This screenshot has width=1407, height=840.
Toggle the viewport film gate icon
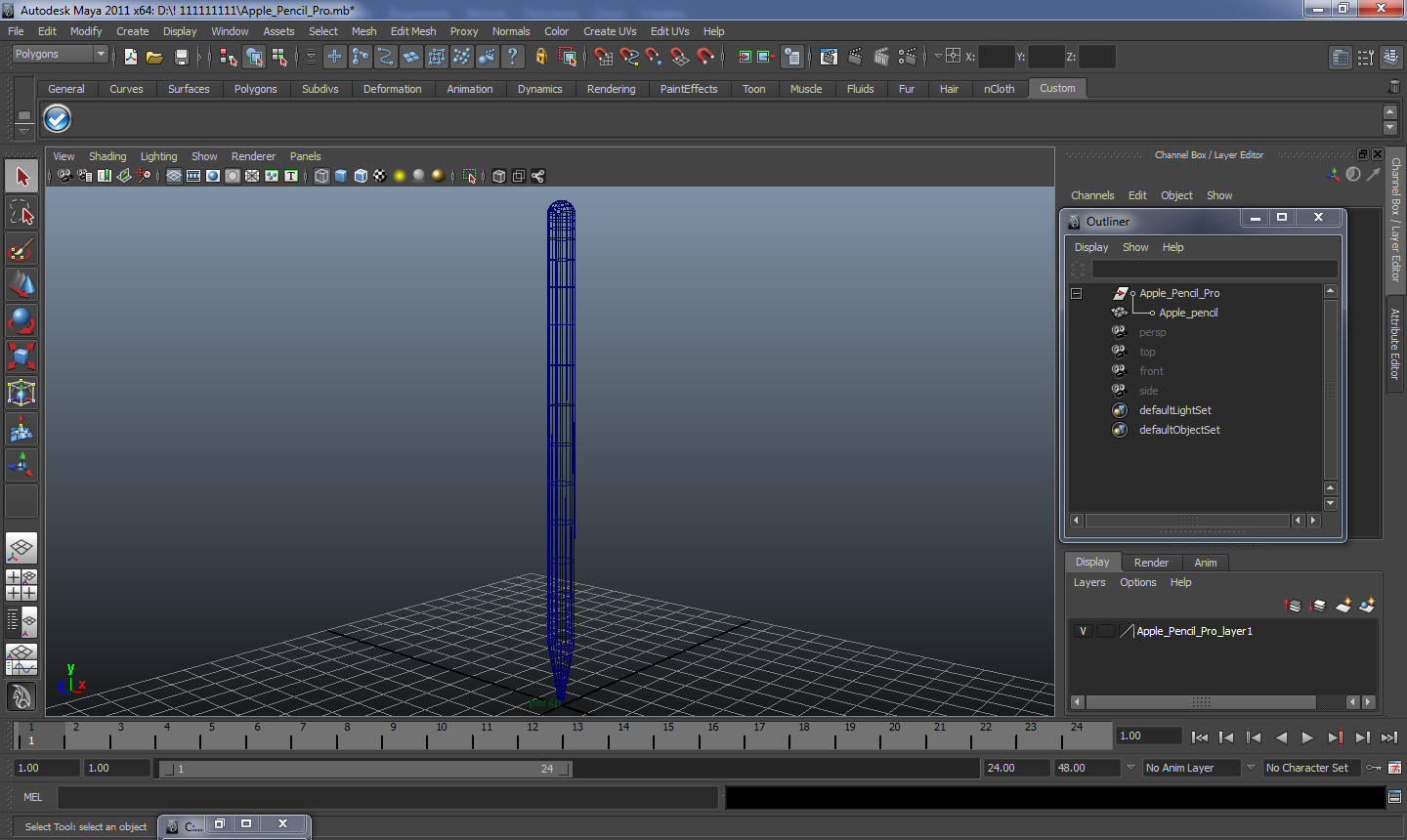(193, 176)
